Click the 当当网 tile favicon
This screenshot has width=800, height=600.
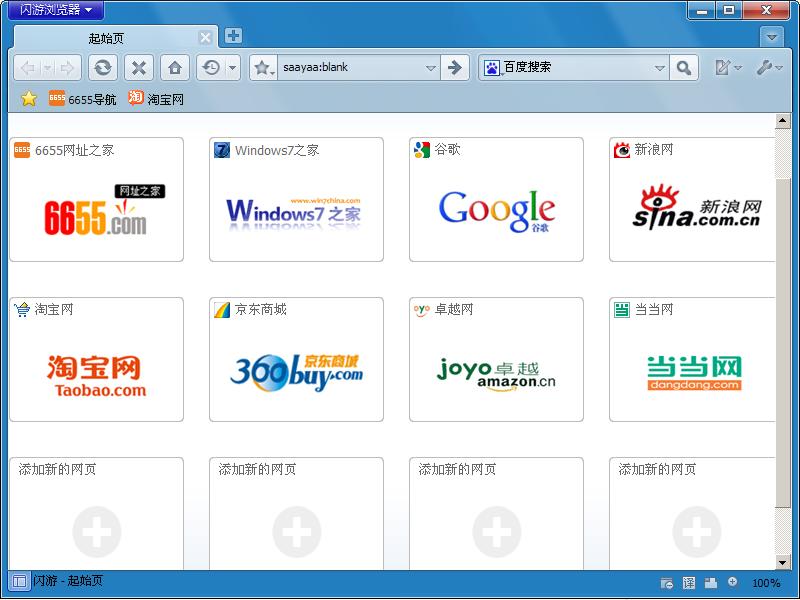tap(622, 310)
